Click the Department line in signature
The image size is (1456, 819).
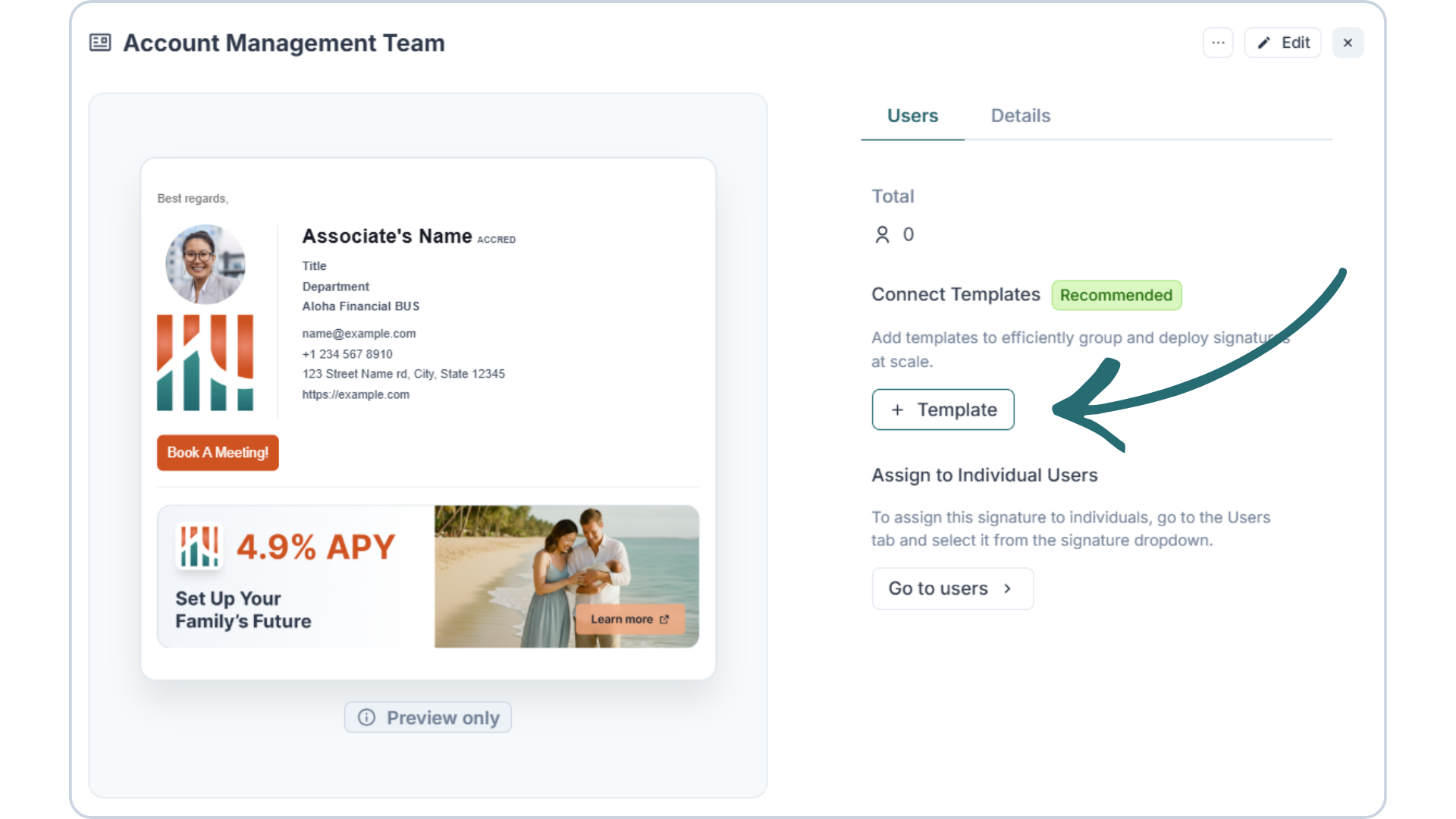[x=335, y=287]
